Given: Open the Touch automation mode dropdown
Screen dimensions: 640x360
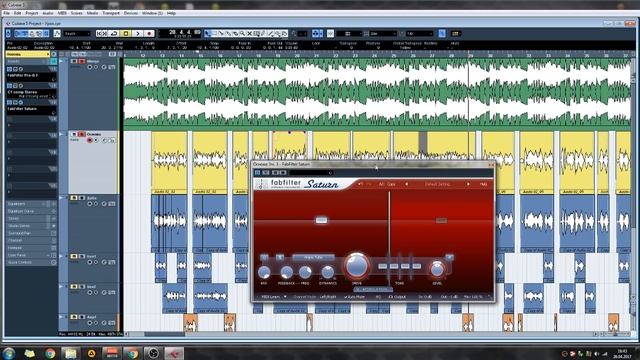Looking at the screenshot, I should click(x=77, y=33).
